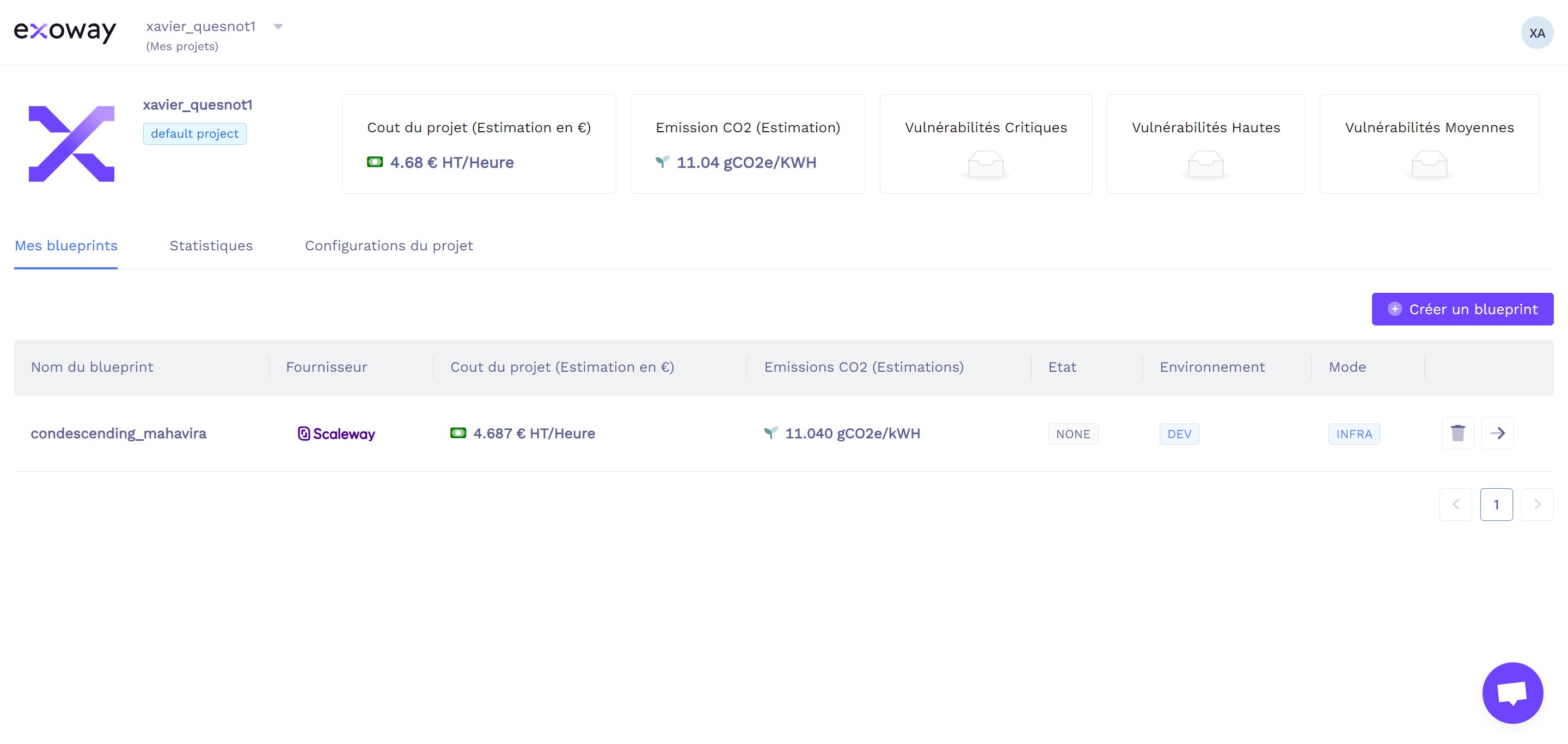Click the Vulnérabilités Critiques card
Viewport: 1568px width, 744px height.
point(985,144)
